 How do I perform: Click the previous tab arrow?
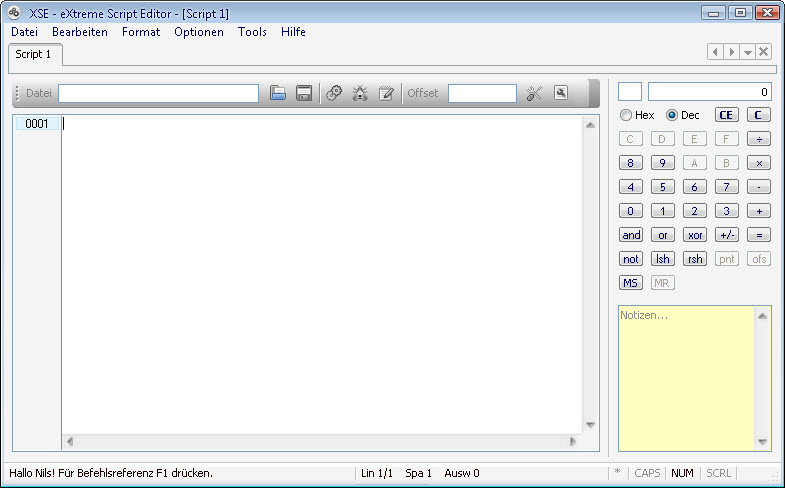coord(715,52)
